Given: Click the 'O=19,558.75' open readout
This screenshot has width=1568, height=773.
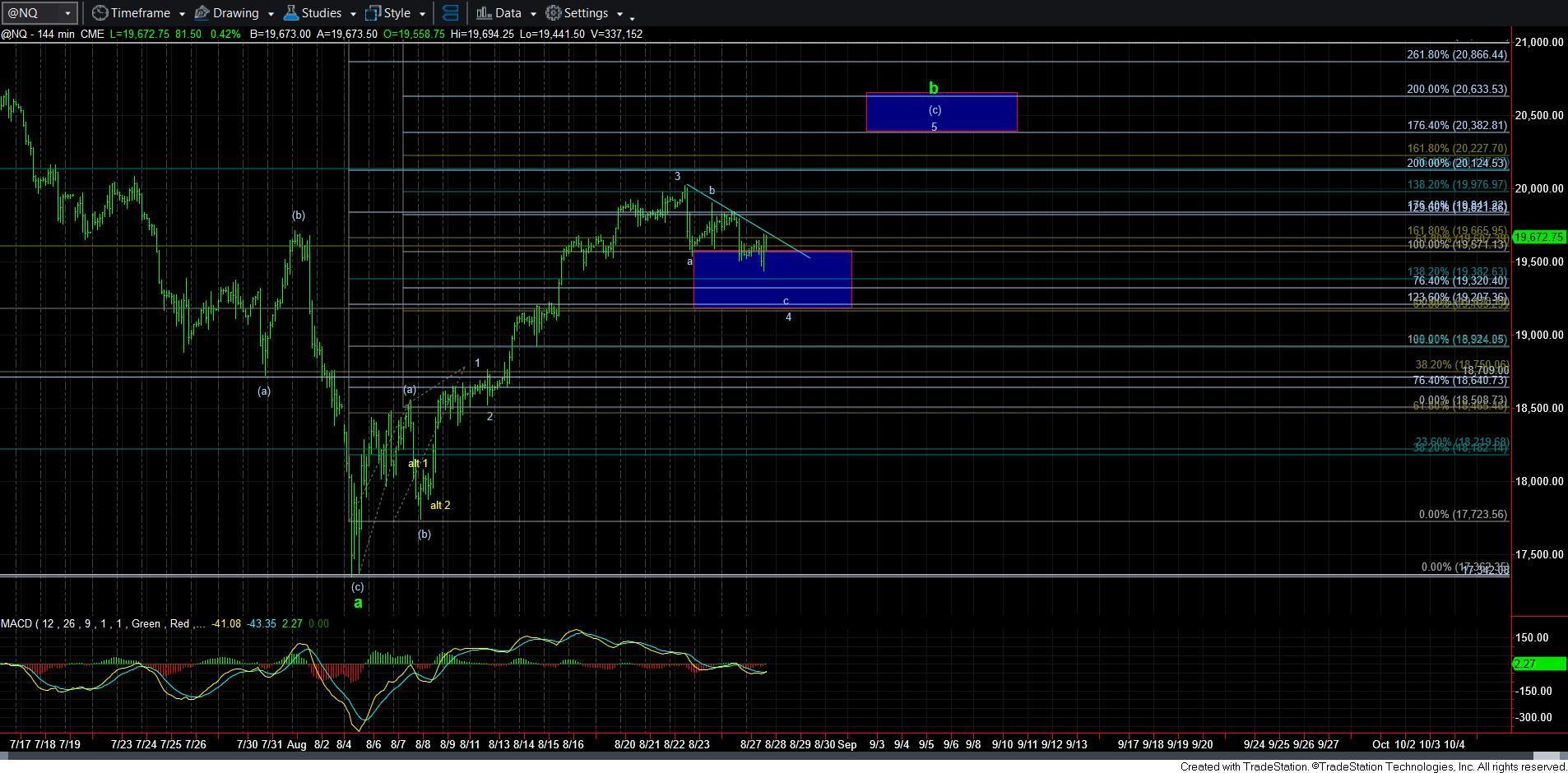Looking at the screenshot, I should 415,34.
